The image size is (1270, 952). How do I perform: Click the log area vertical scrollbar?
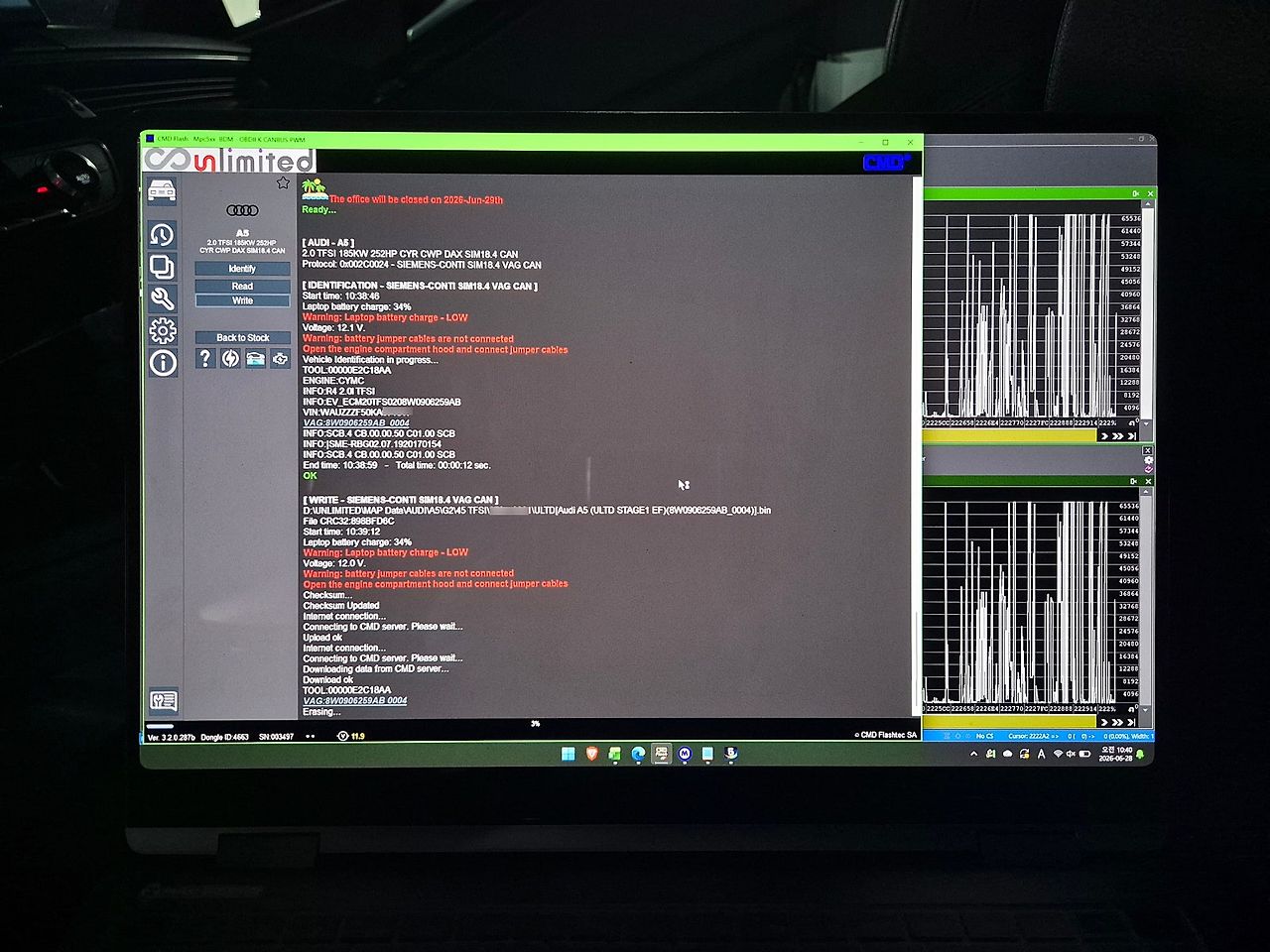click(x=917, y=446)
